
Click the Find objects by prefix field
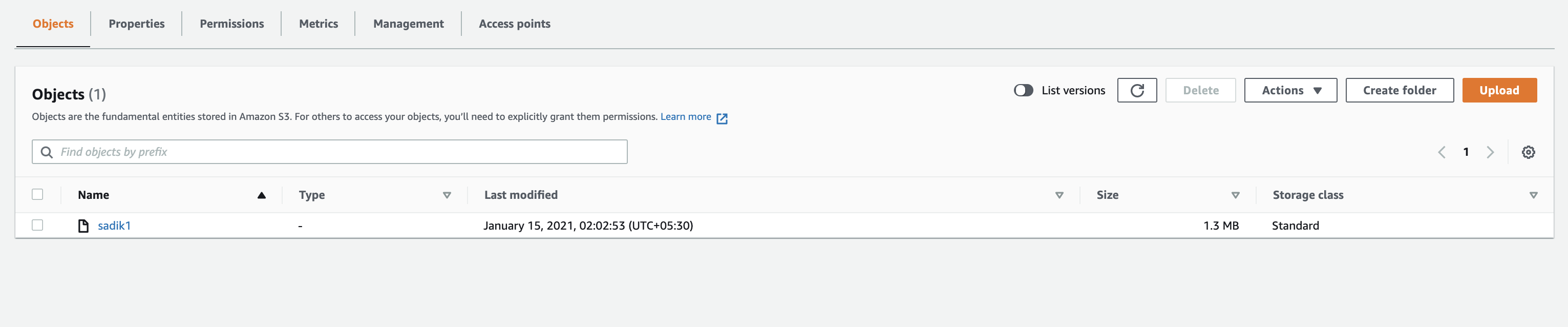tap(341, 152)
